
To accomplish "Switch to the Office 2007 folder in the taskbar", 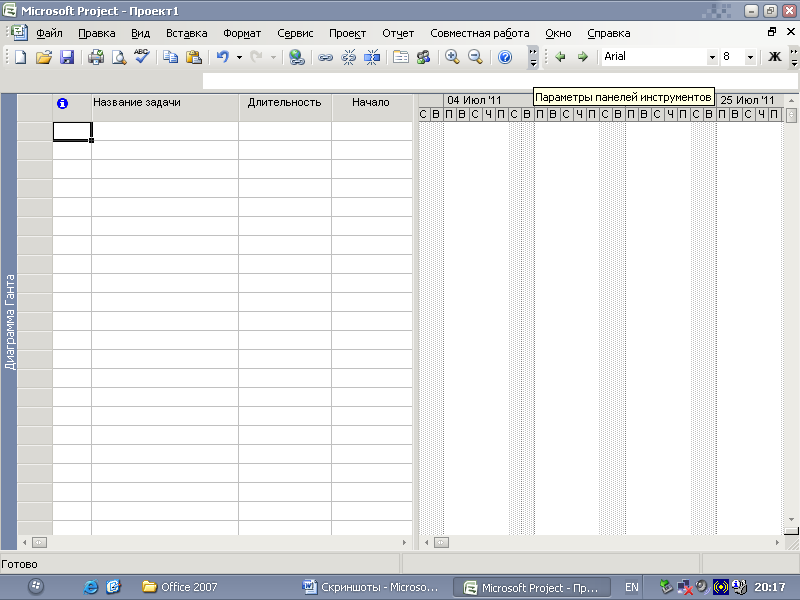I will (x=180, y=587).
